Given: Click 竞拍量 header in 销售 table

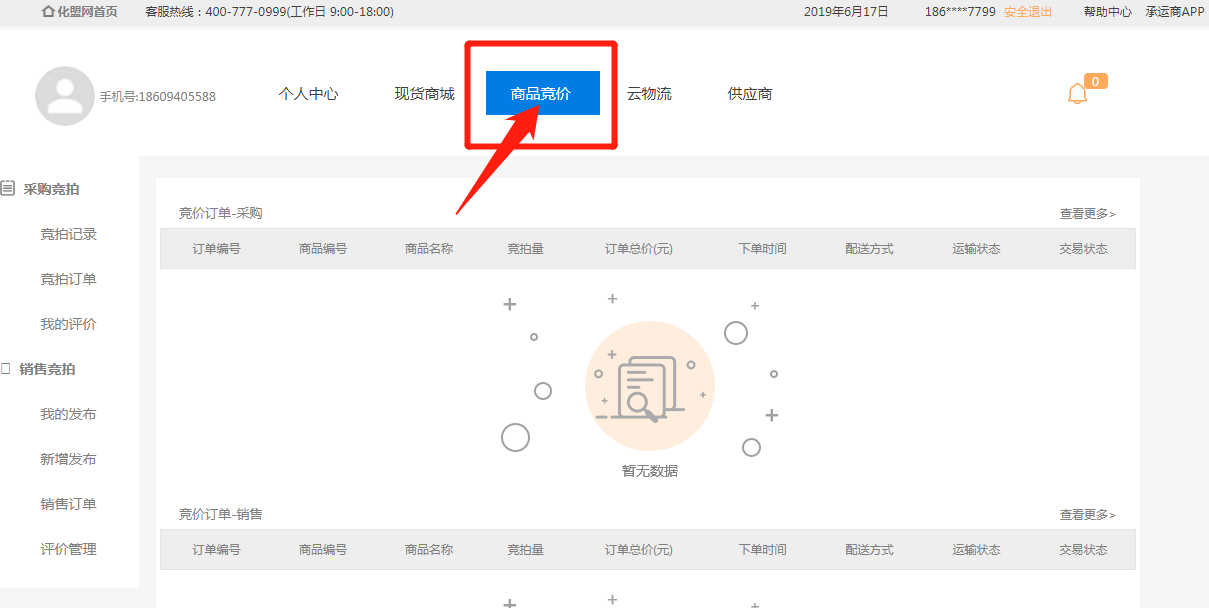Looking at the screenshot, I should coord(526,550).
